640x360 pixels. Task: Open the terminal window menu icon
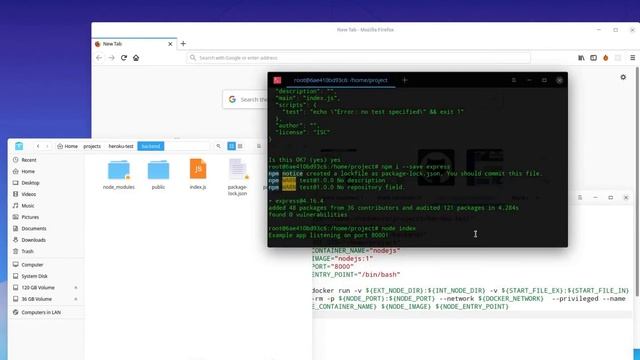pos(514,80)
